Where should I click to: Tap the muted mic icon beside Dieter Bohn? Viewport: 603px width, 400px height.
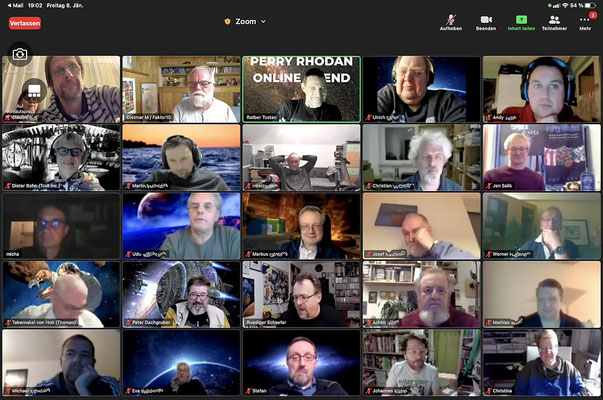(x=8, y=186)
